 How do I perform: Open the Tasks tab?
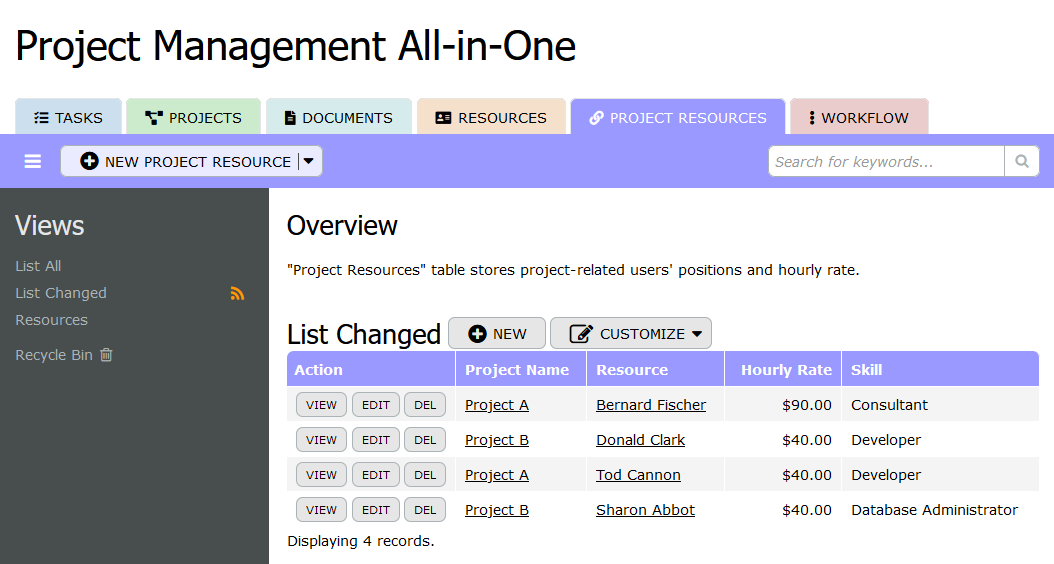tap(68, 117)
